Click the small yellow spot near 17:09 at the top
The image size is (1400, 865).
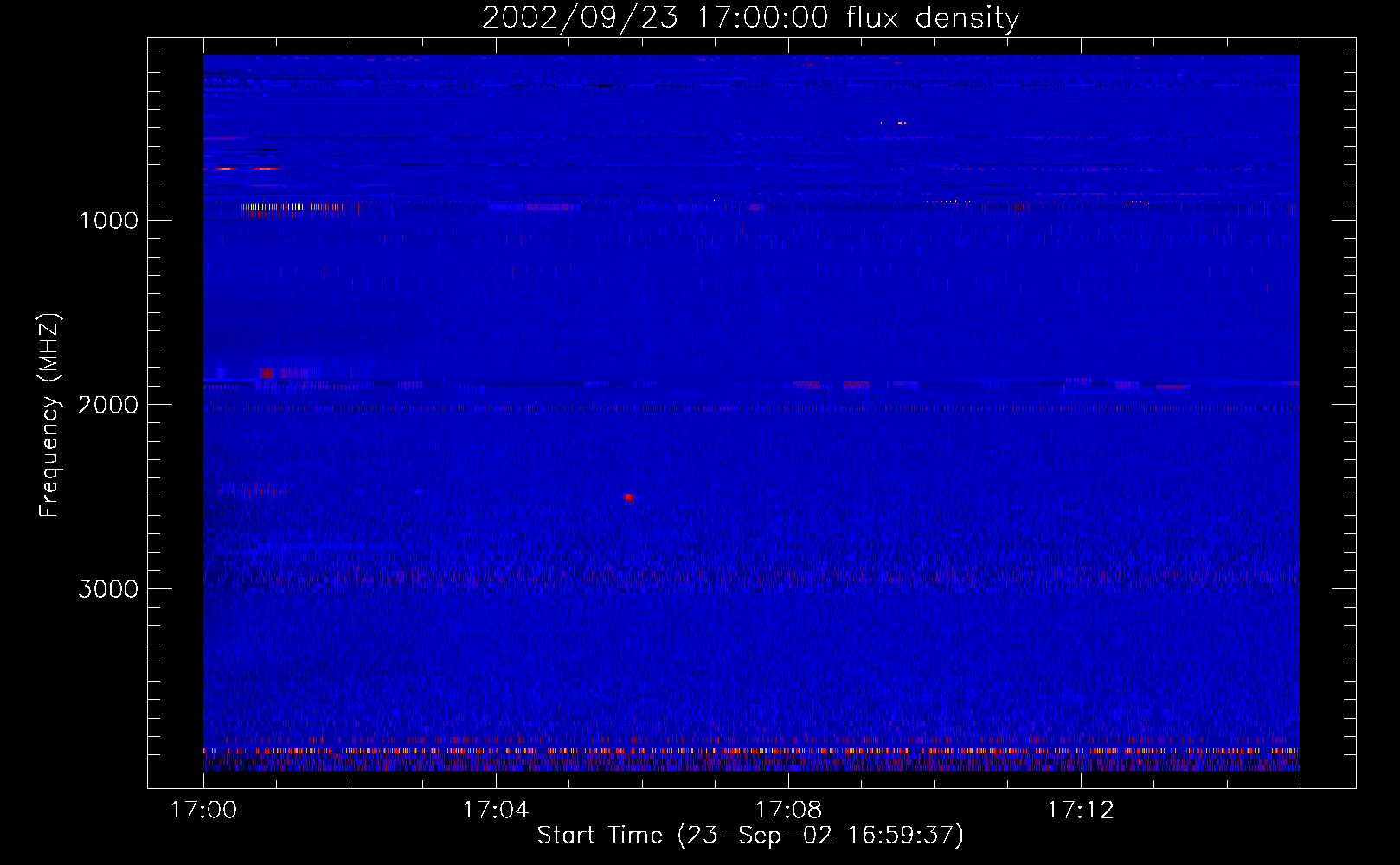(x=902, y=123)
